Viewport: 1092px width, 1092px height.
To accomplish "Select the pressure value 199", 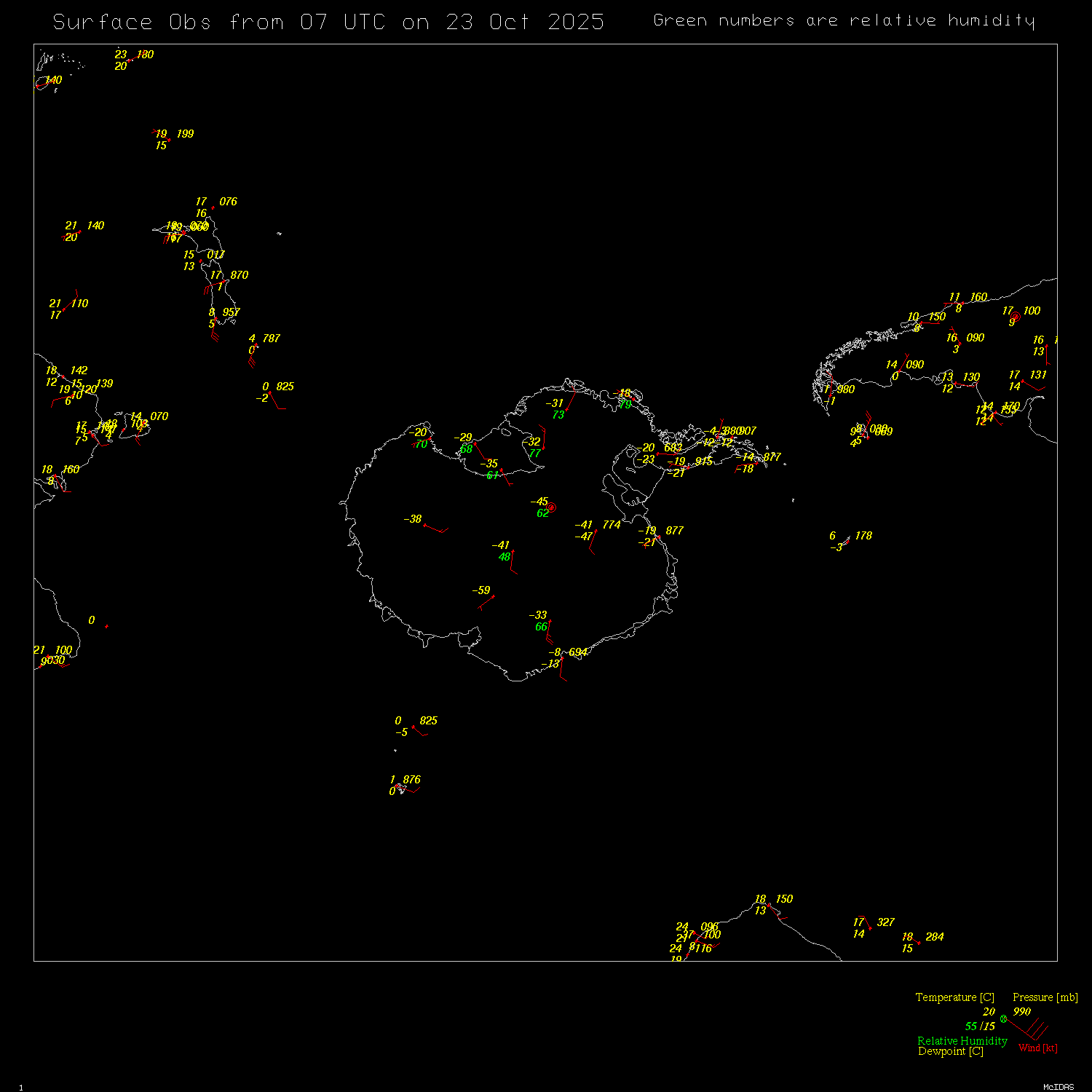I will point(185,134).
